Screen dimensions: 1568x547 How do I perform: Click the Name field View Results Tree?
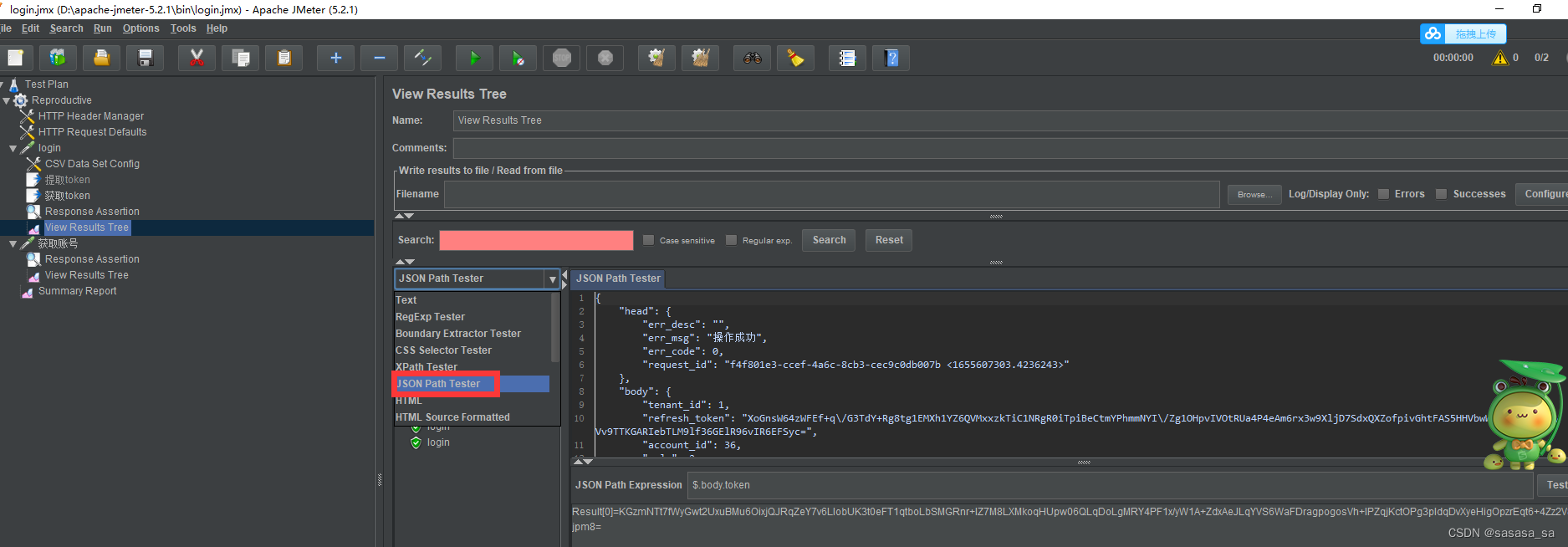(1010, 120)
